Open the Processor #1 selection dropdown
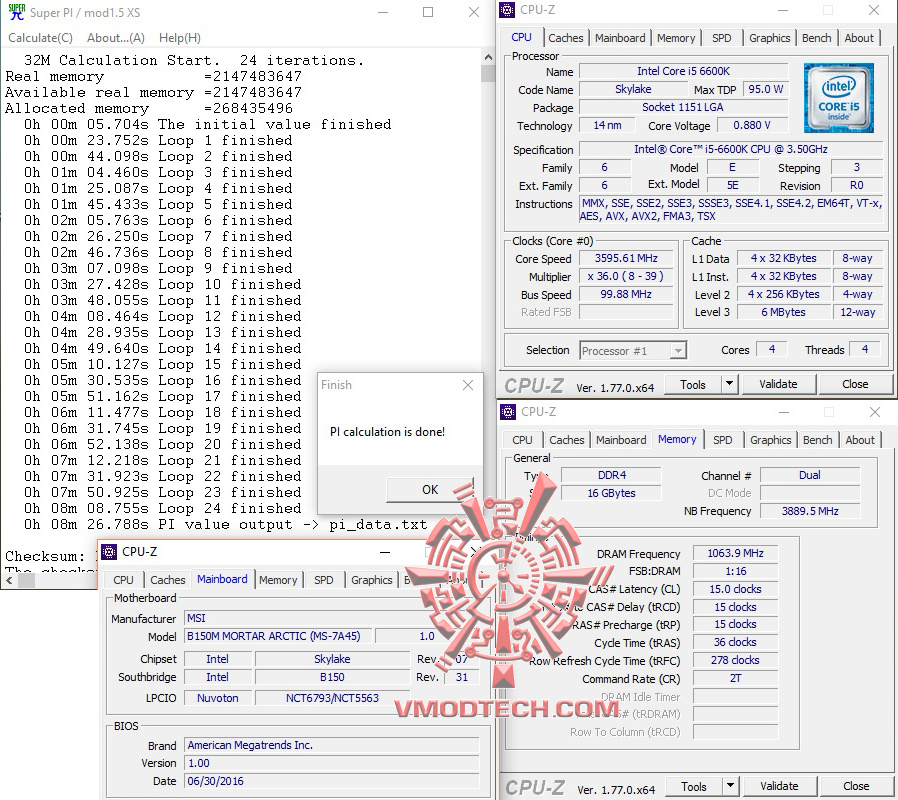 tap(633, 350)
